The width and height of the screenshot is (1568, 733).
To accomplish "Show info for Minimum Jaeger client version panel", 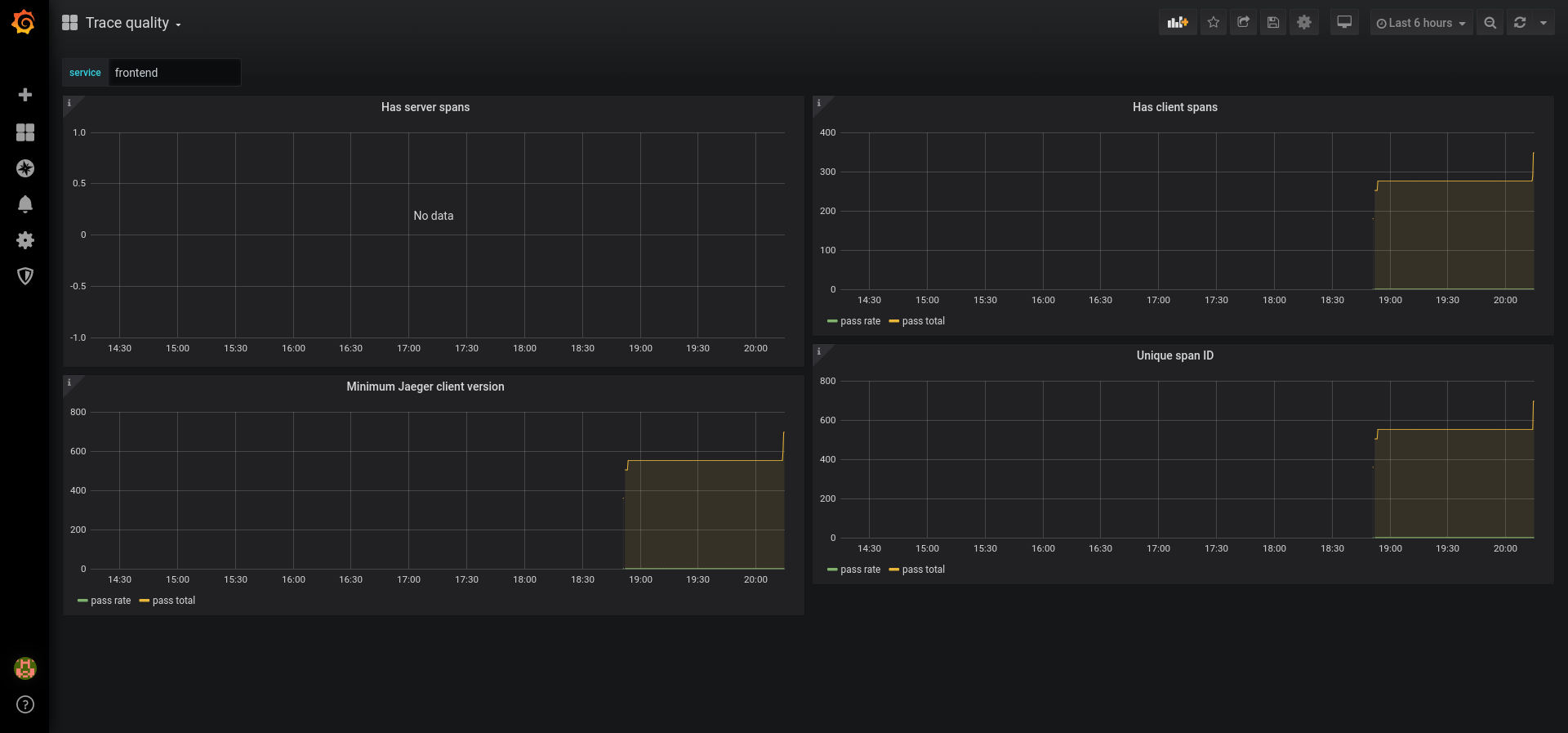I will [69, 382].
